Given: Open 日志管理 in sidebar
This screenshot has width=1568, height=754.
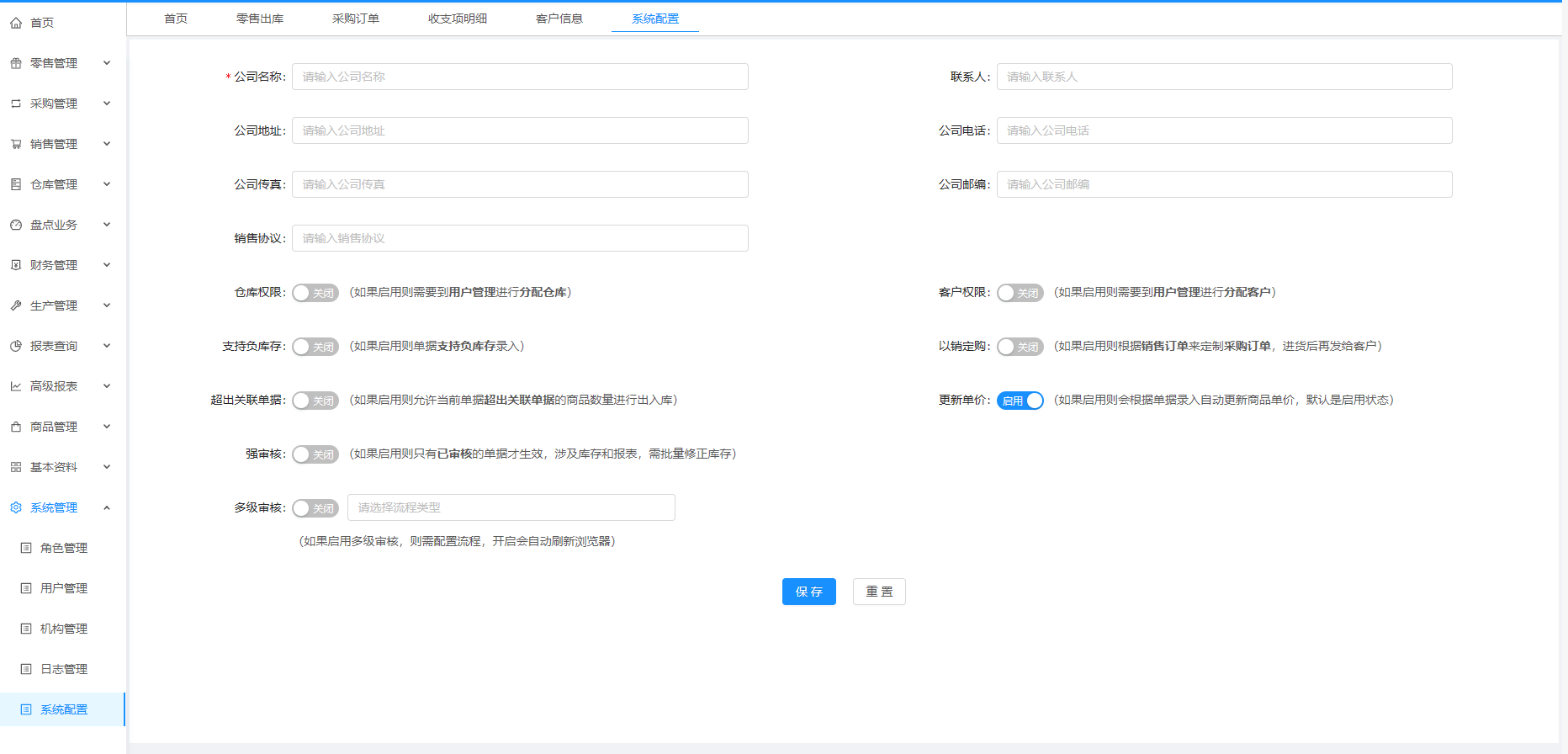Looking at the screenshot, I should [x=63, y=669].
